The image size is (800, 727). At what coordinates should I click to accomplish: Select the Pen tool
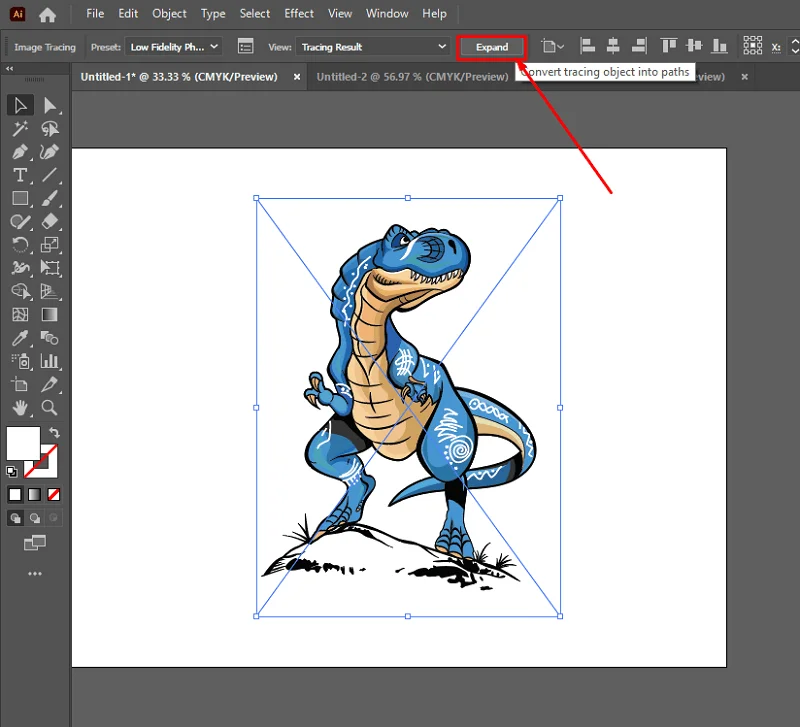point(20,152)
